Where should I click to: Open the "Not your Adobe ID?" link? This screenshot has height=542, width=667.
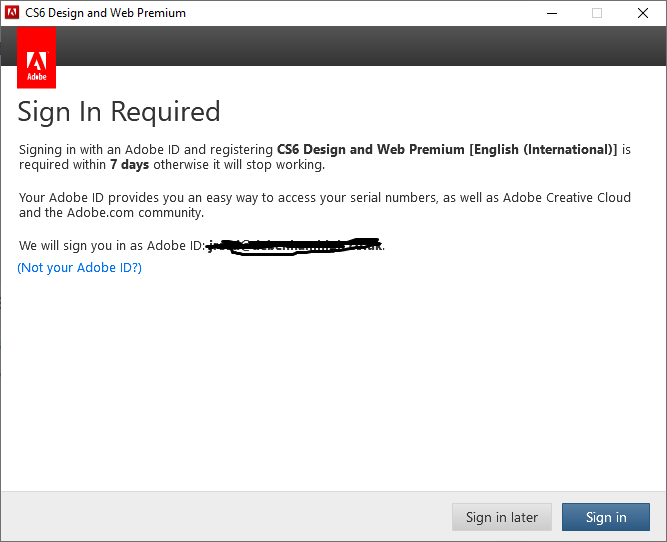coord(80,268)
